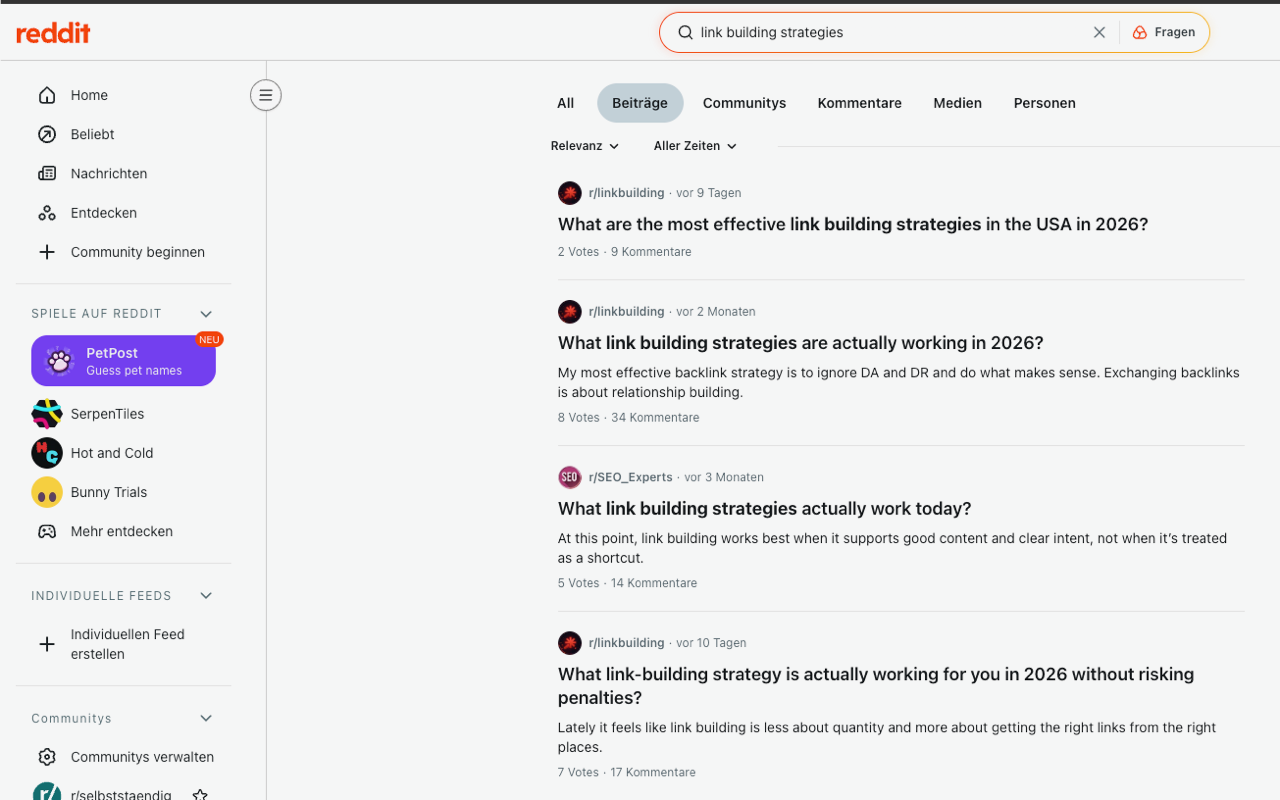Select the Home icon in the sidebar

click(x=47, y=94)
